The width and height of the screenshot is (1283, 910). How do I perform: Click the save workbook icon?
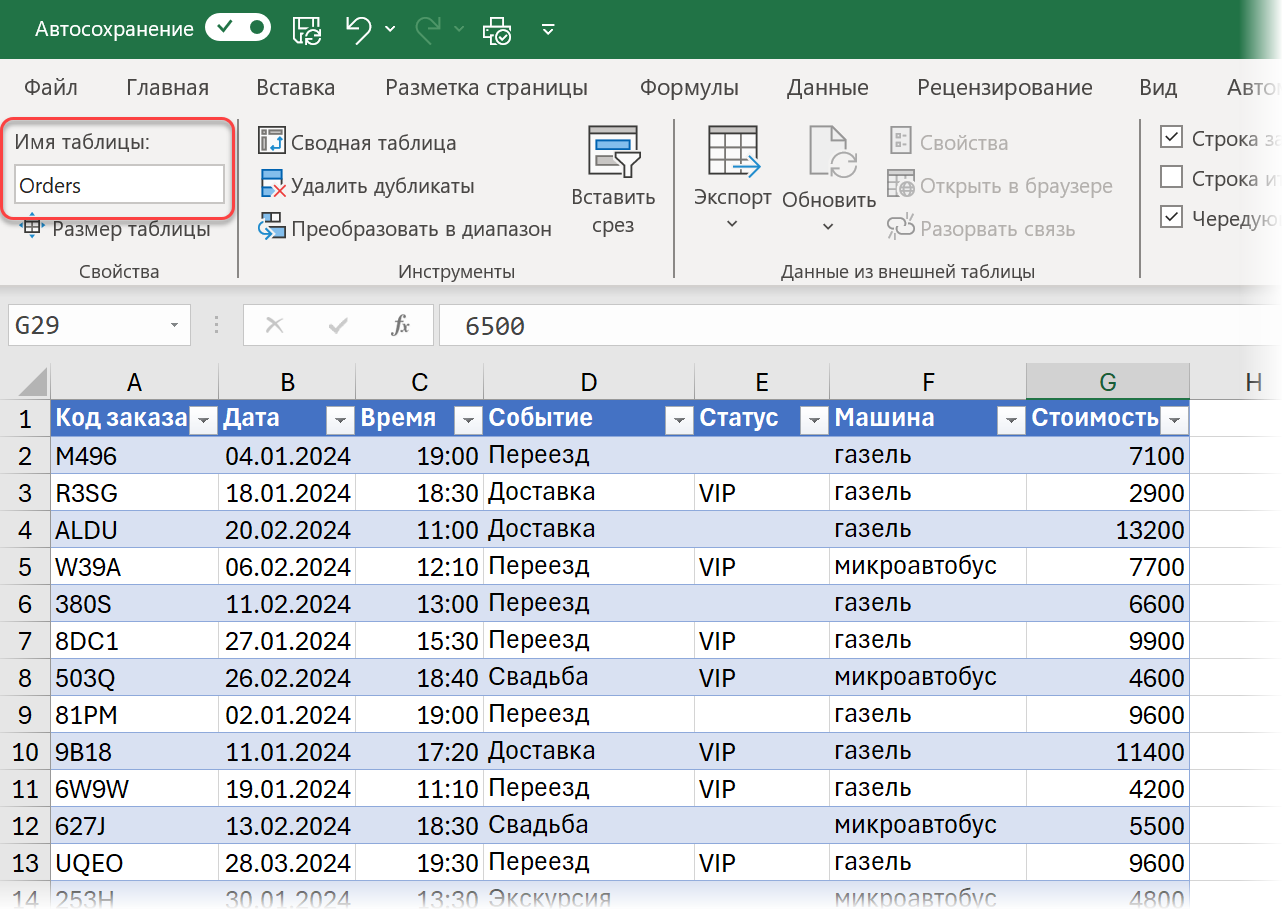point(307,30)
